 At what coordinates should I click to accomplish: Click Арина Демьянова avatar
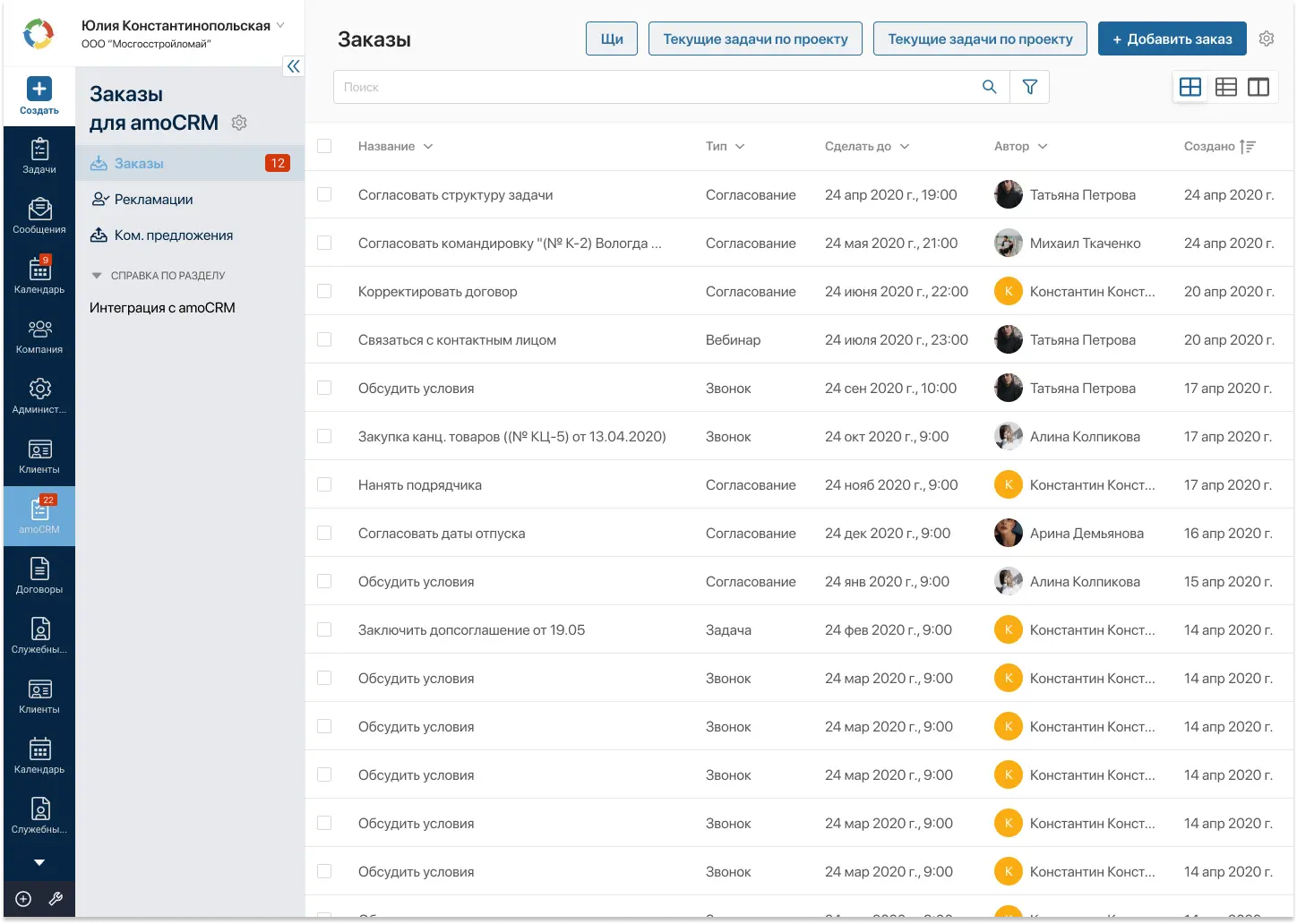point(1009,533)
